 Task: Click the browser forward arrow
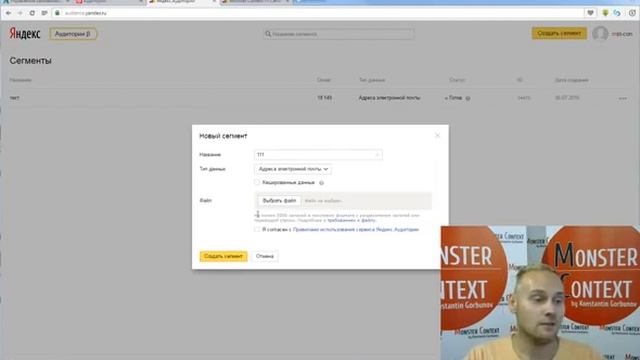(20, 13)
